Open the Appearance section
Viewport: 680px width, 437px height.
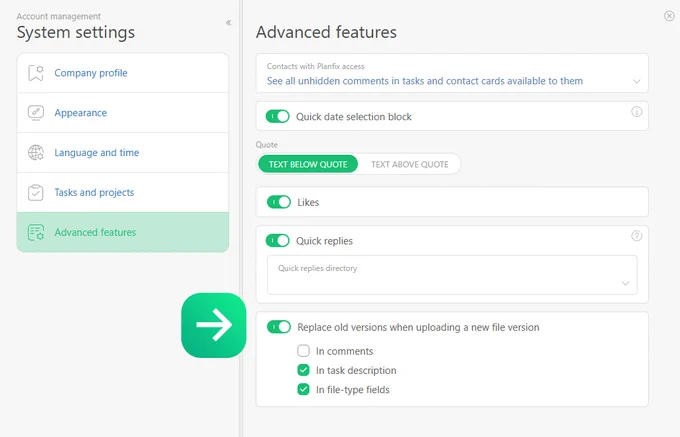pyautogui.click(x=123, y=113)
